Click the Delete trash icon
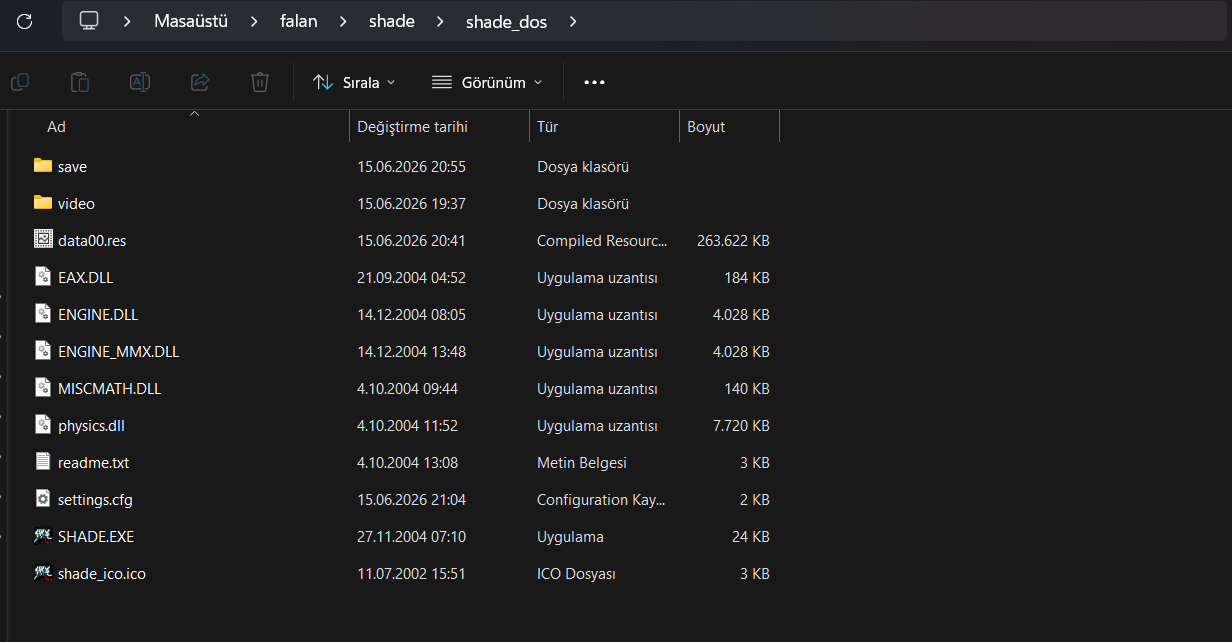 [x=260, y=82]
